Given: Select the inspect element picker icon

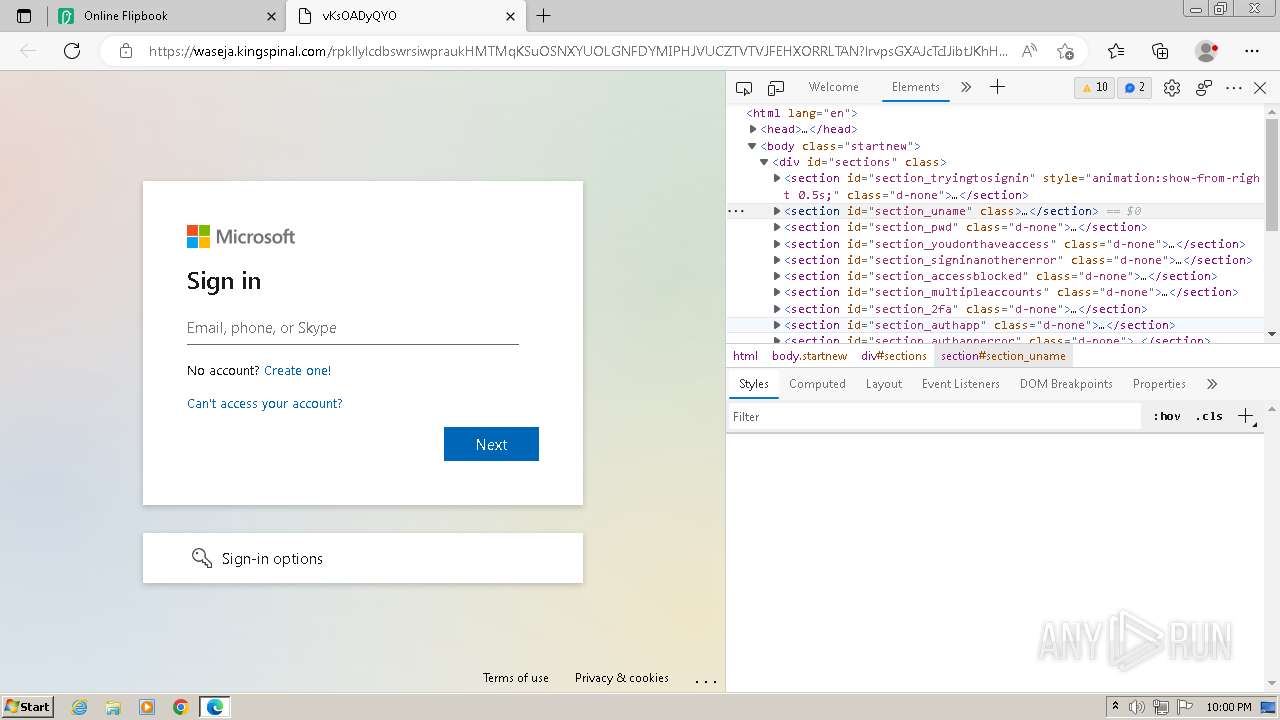Looking at the screenshot, I should click(x=744, y=88).
